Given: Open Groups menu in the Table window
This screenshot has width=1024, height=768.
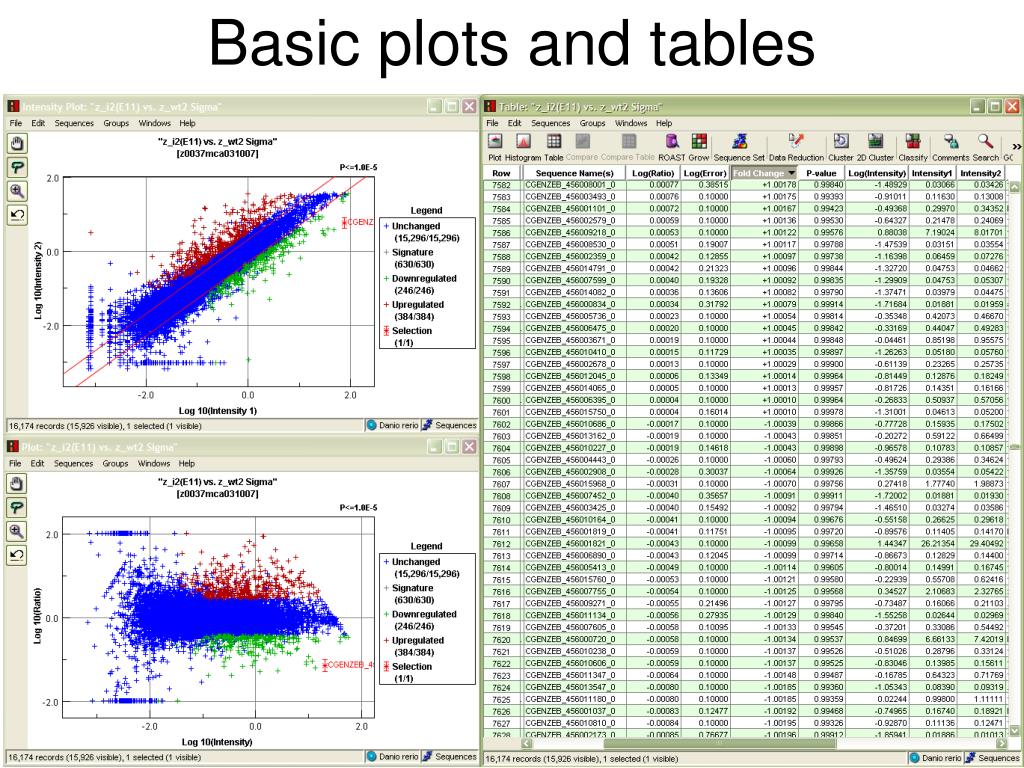Looking at the screenshot, I should click(x=592, y=123).
